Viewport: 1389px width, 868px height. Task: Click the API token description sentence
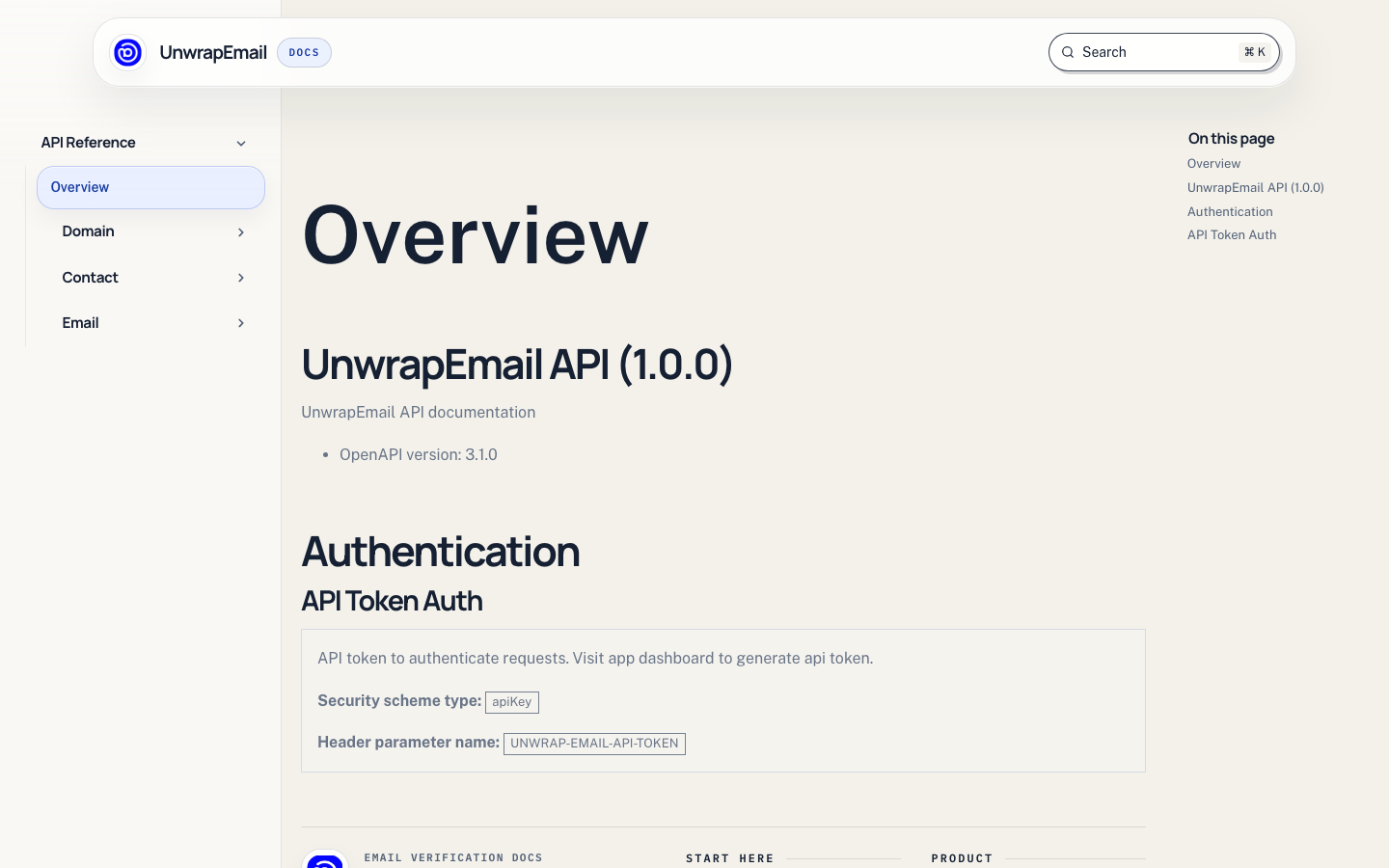[595, 659]
